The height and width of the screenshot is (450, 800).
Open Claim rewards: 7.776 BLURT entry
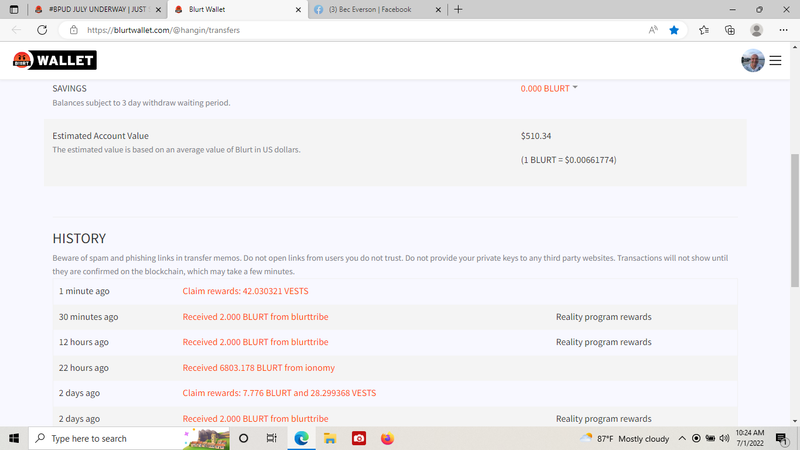279,393
